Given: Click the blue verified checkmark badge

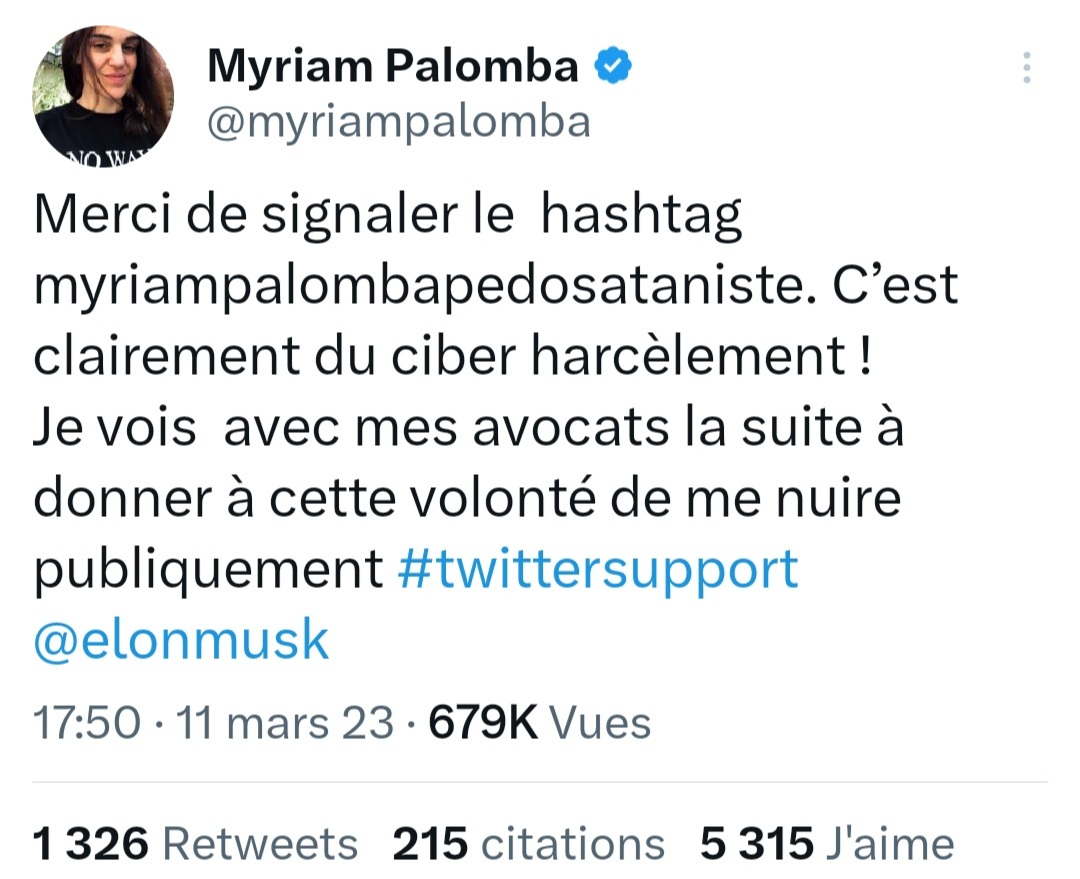Looking at the screenshot, I should point(613,67).
